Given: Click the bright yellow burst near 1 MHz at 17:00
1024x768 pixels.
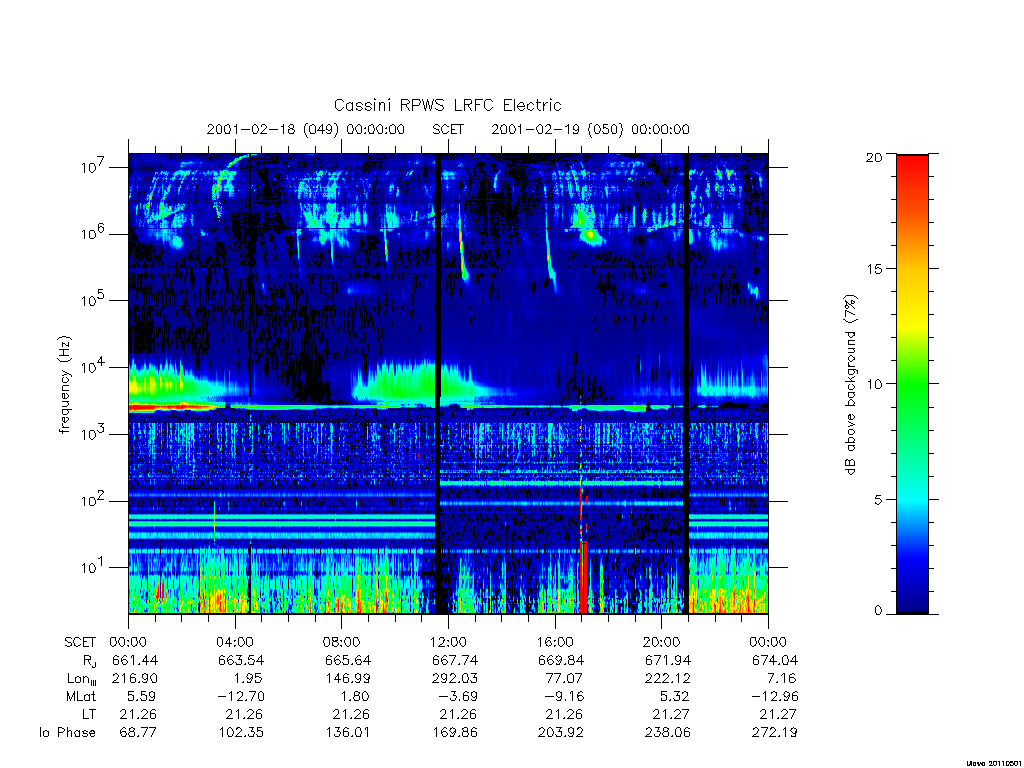Looking at the screenshot, I should (590, 233).
